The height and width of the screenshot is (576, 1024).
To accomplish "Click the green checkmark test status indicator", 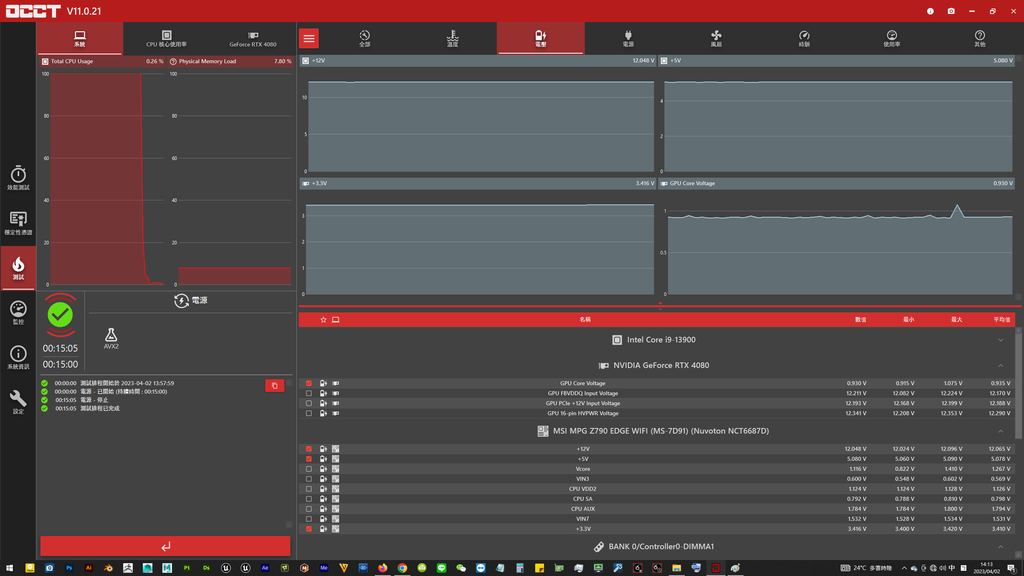I will [60, 315].
